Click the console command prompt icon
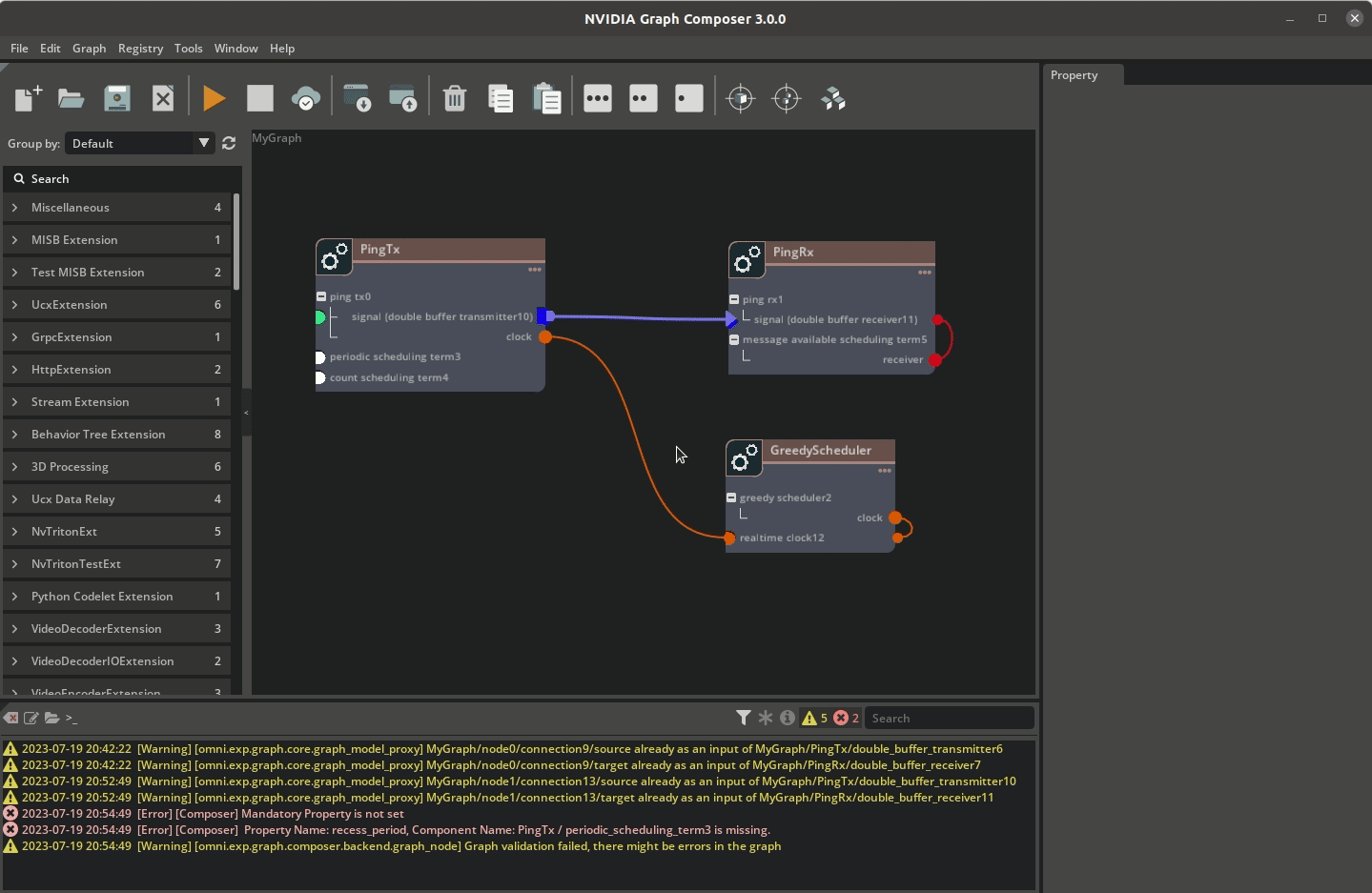 pyautogui.click(x=72, y=718)
